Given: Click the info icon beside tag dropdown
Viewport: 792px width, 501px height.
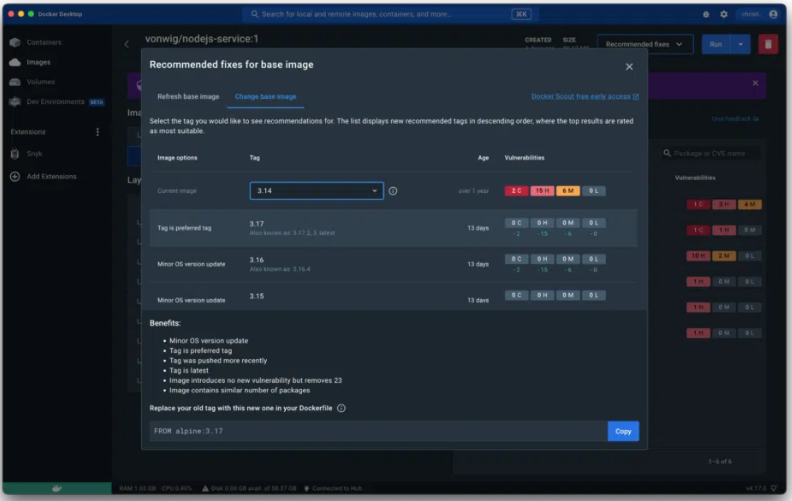Looking at the screenshot, I should coord(392,191).
